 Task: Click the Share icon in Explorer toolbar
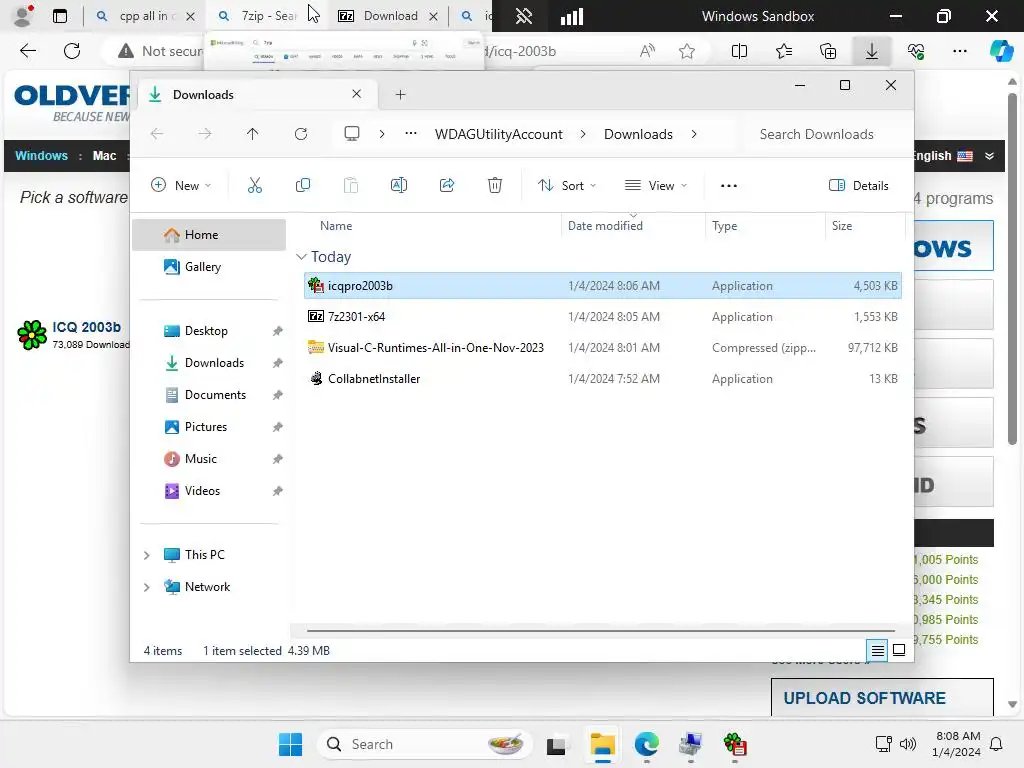(447, 185)
